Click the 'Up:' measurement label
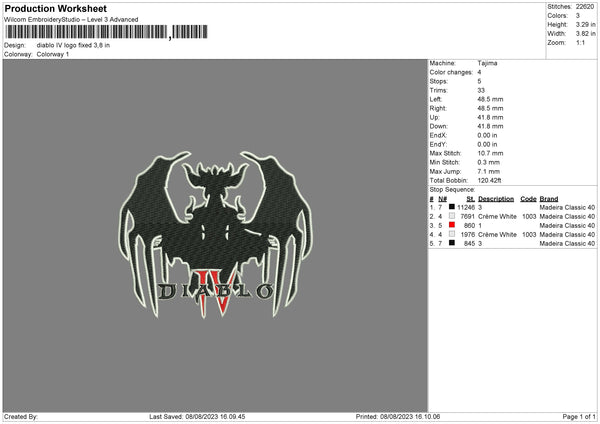 tap(434, 117)
